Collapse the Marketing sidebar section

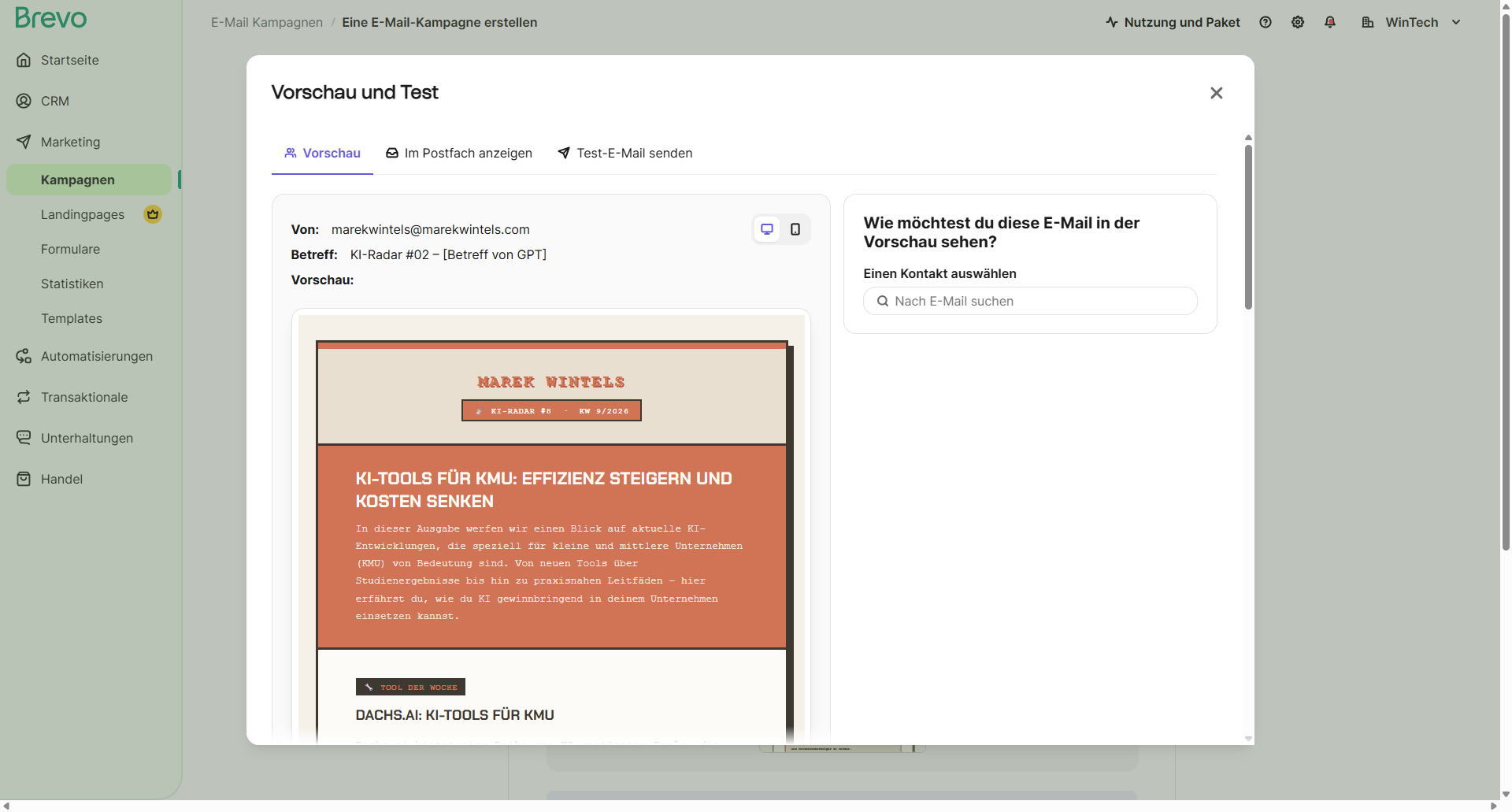click(70, 142)
